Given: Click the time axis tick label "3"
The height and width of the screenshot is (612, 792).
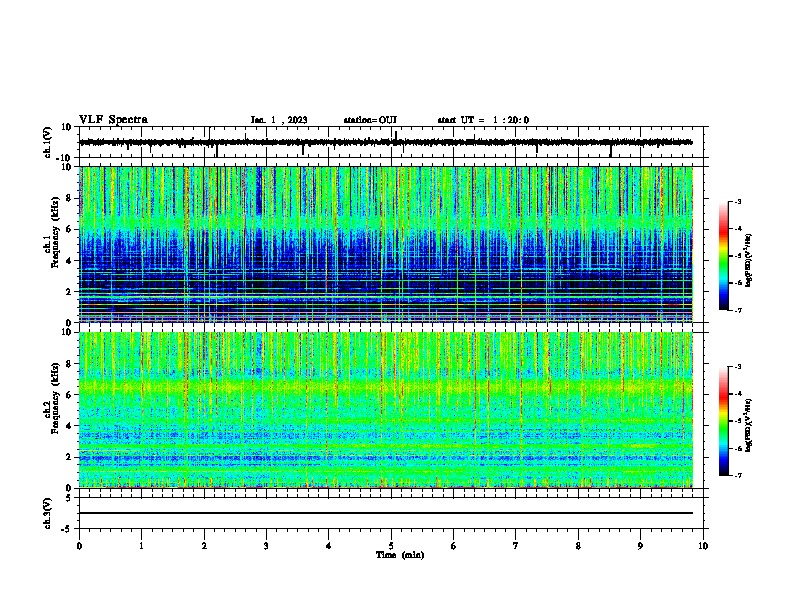Looking at the screenshot, I should [266, 546].
